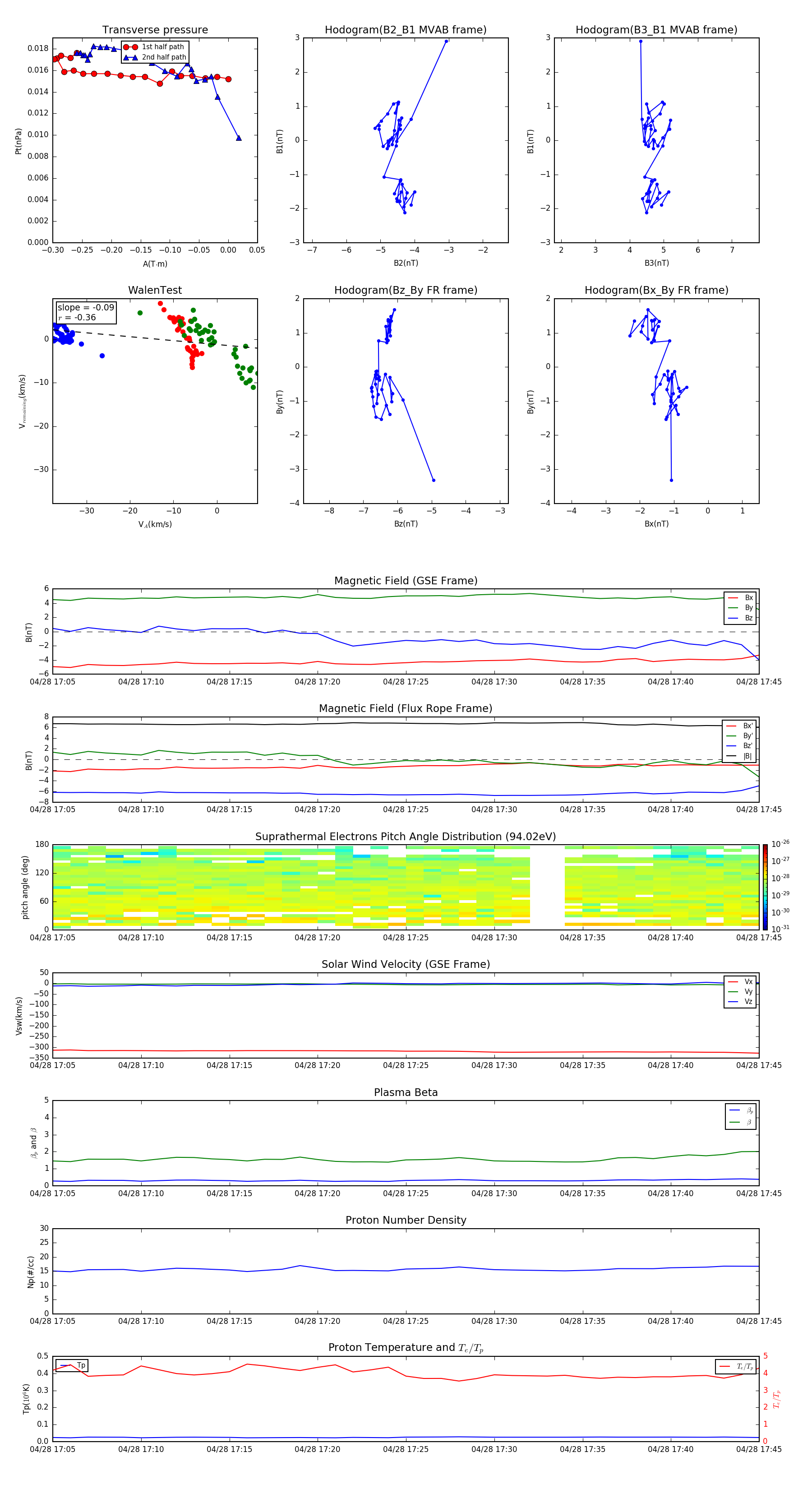The image size is (812, 1489).
Task: Click the "Plasma Beta" plot title
Action: click(x=406, y=1092)
